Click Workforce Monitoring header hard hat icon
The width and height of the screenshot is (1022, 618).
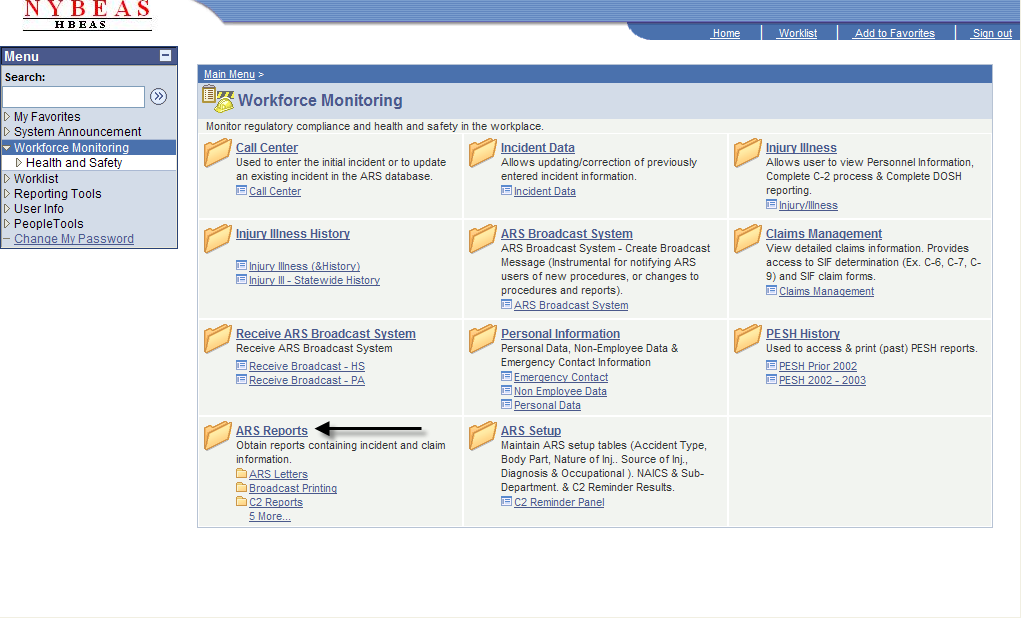218,99
